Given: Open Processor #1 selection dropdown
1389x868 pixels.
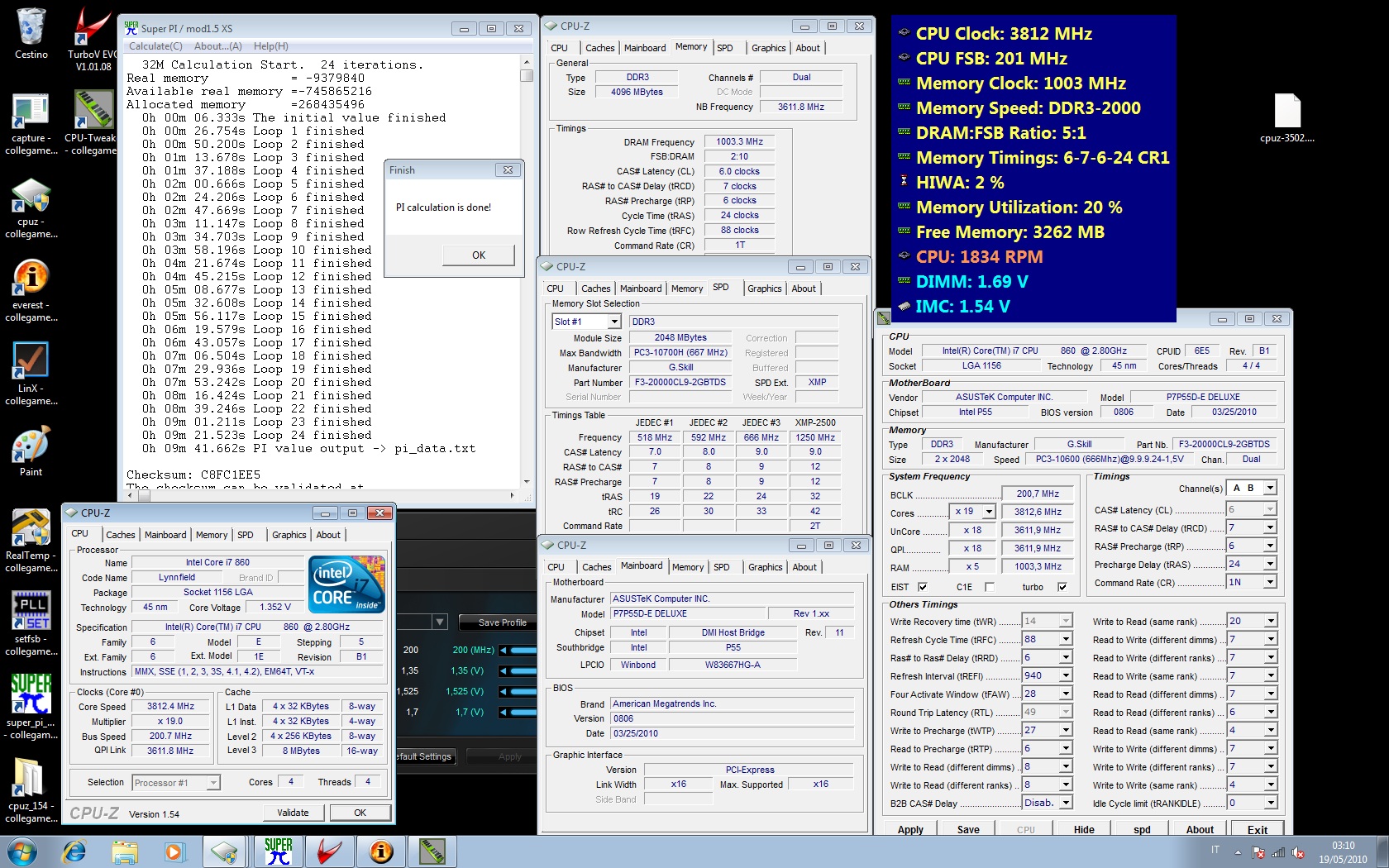Looking at the screenshot, I should pyautogui.click(x=213, y=783).
